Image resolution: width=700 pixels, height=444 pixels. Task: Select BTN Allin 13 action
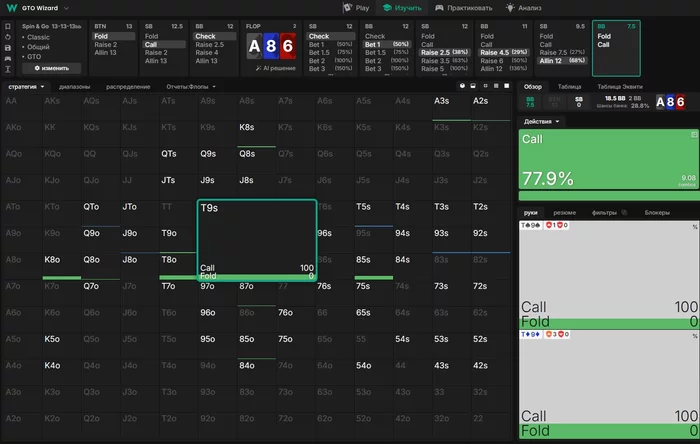(105, 53)
